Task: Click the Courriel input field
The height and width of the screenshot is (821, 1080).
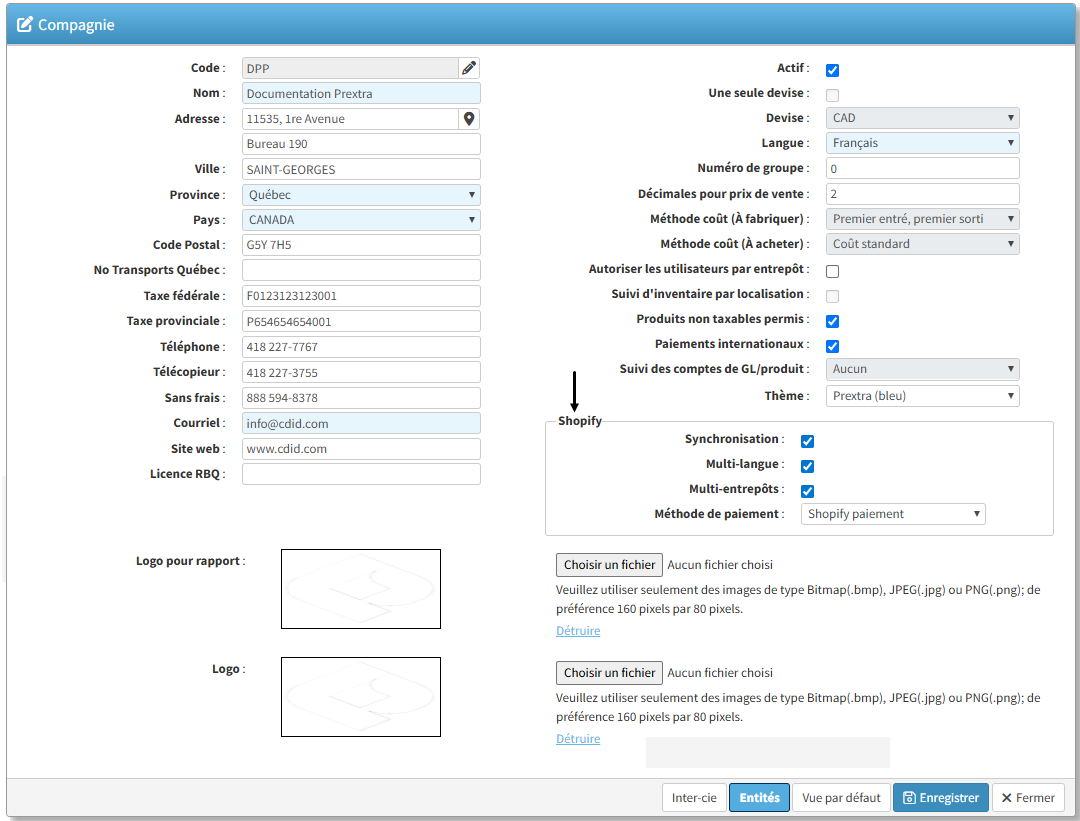Action: [361, 423]
